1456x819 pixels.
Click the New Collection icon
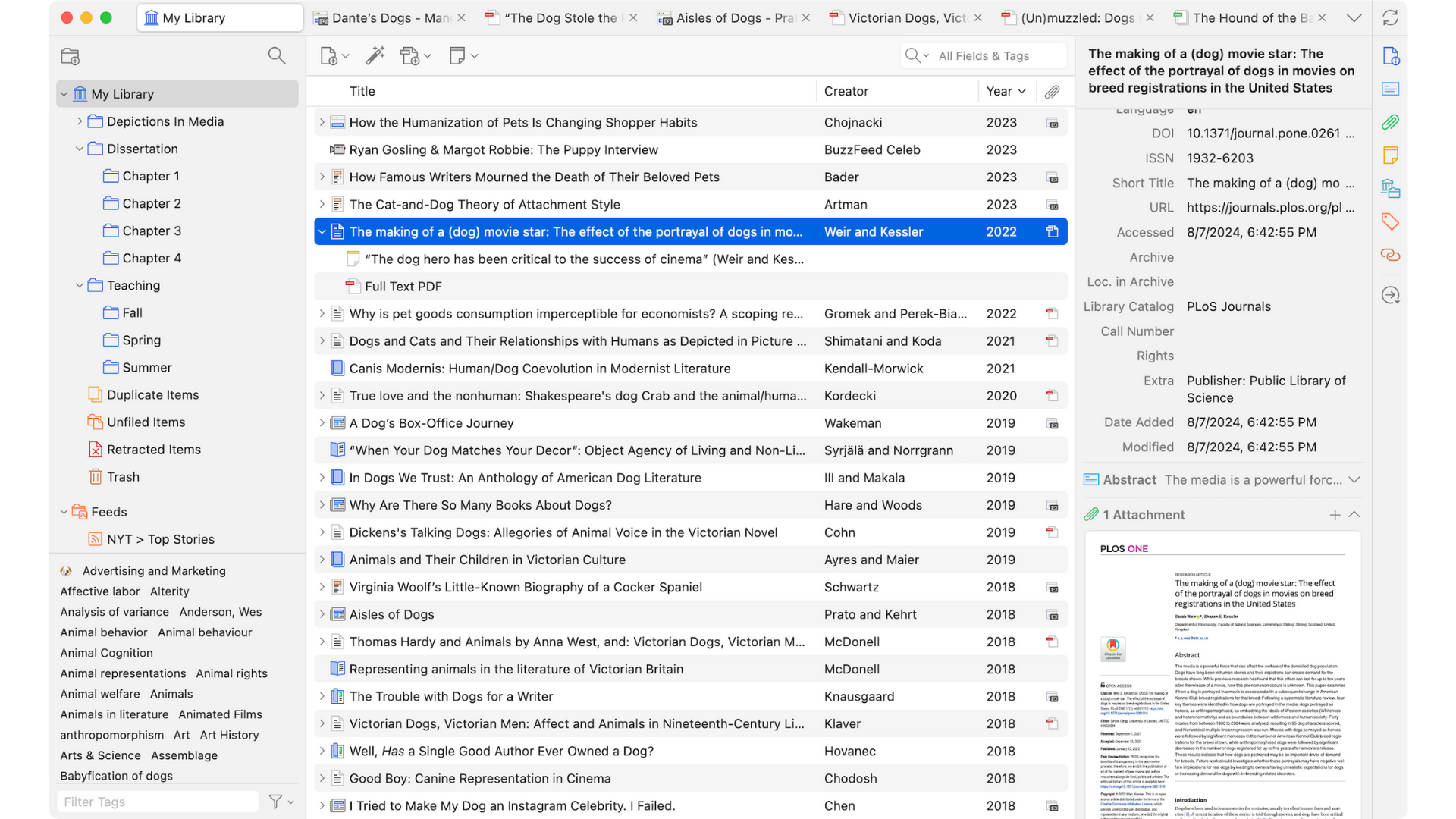71,56
